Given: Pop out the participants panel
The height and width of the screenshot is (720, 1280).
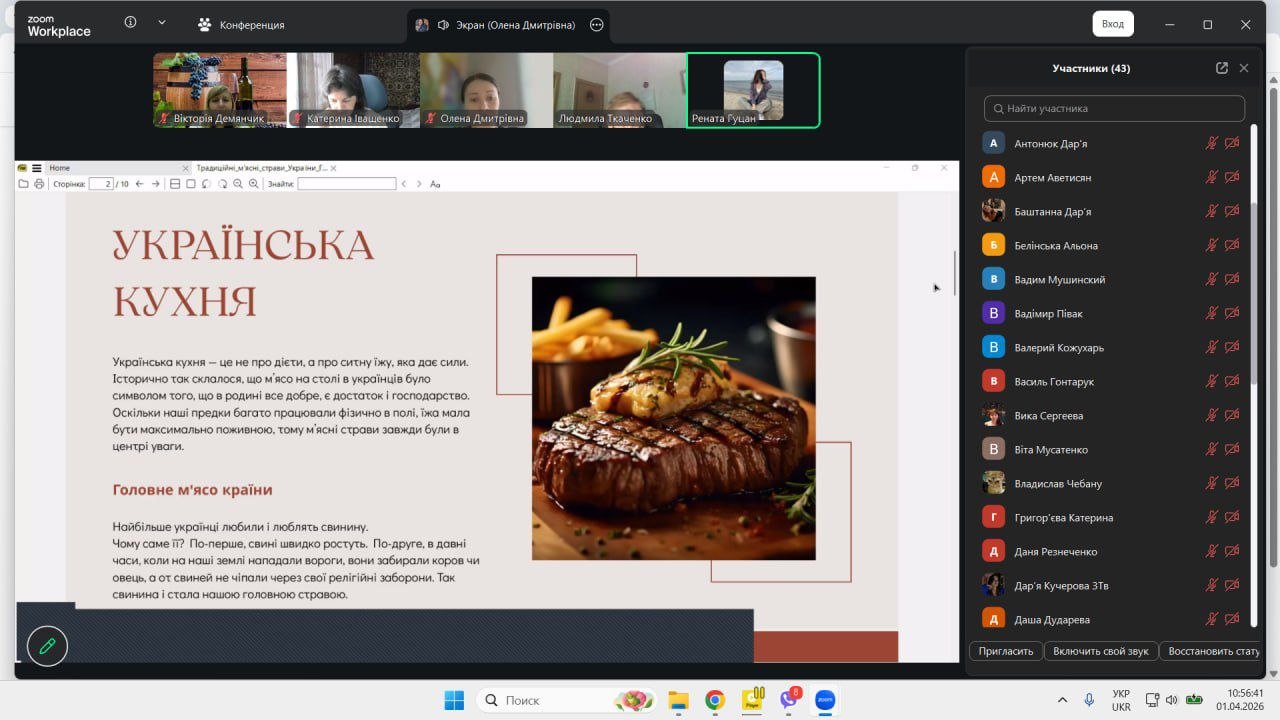Looking at the screenshot, I should [x=1221, y=68].
